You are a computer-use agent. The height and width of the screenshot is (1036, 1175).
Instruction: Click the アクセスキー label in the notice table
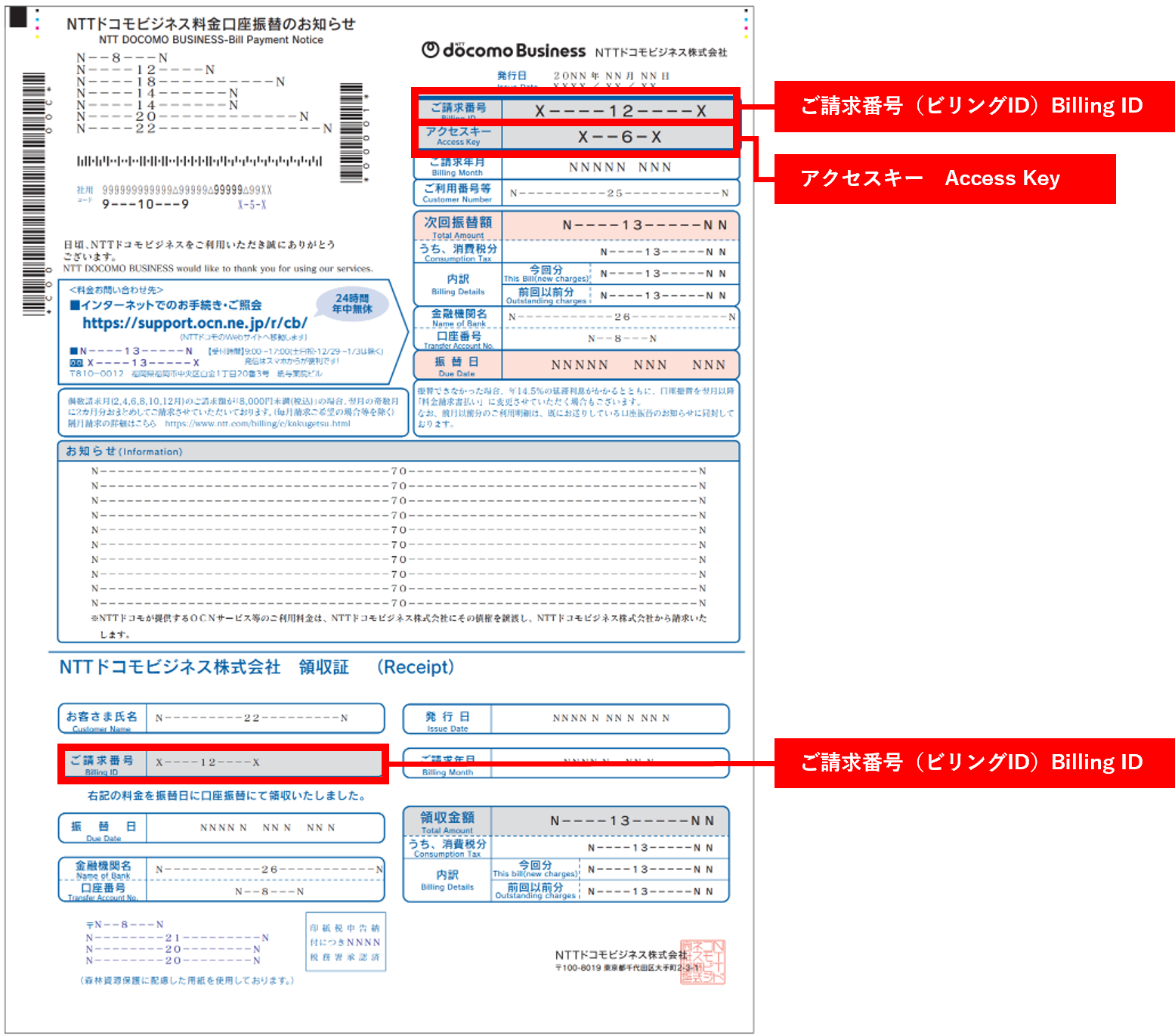click(x=458, y=136)
